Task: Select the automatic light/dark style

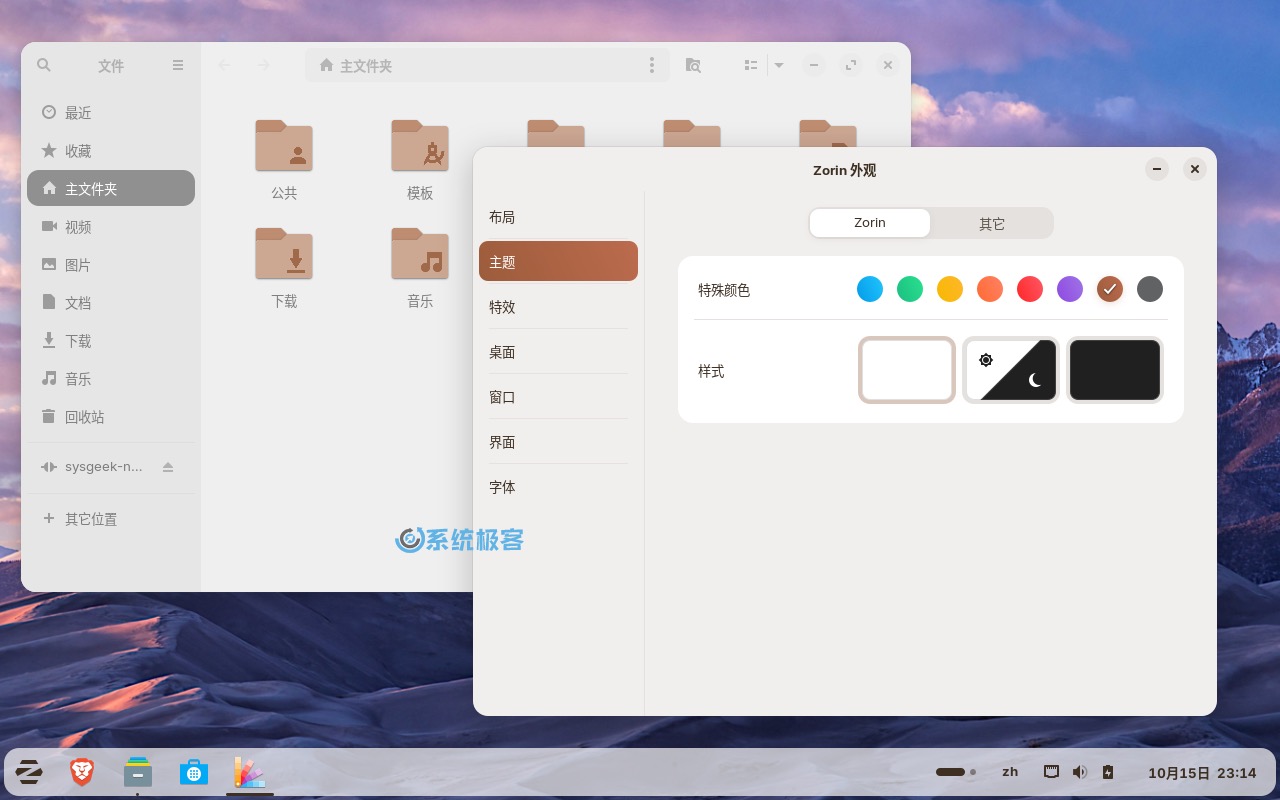Action: click(x=1011, y=370)
